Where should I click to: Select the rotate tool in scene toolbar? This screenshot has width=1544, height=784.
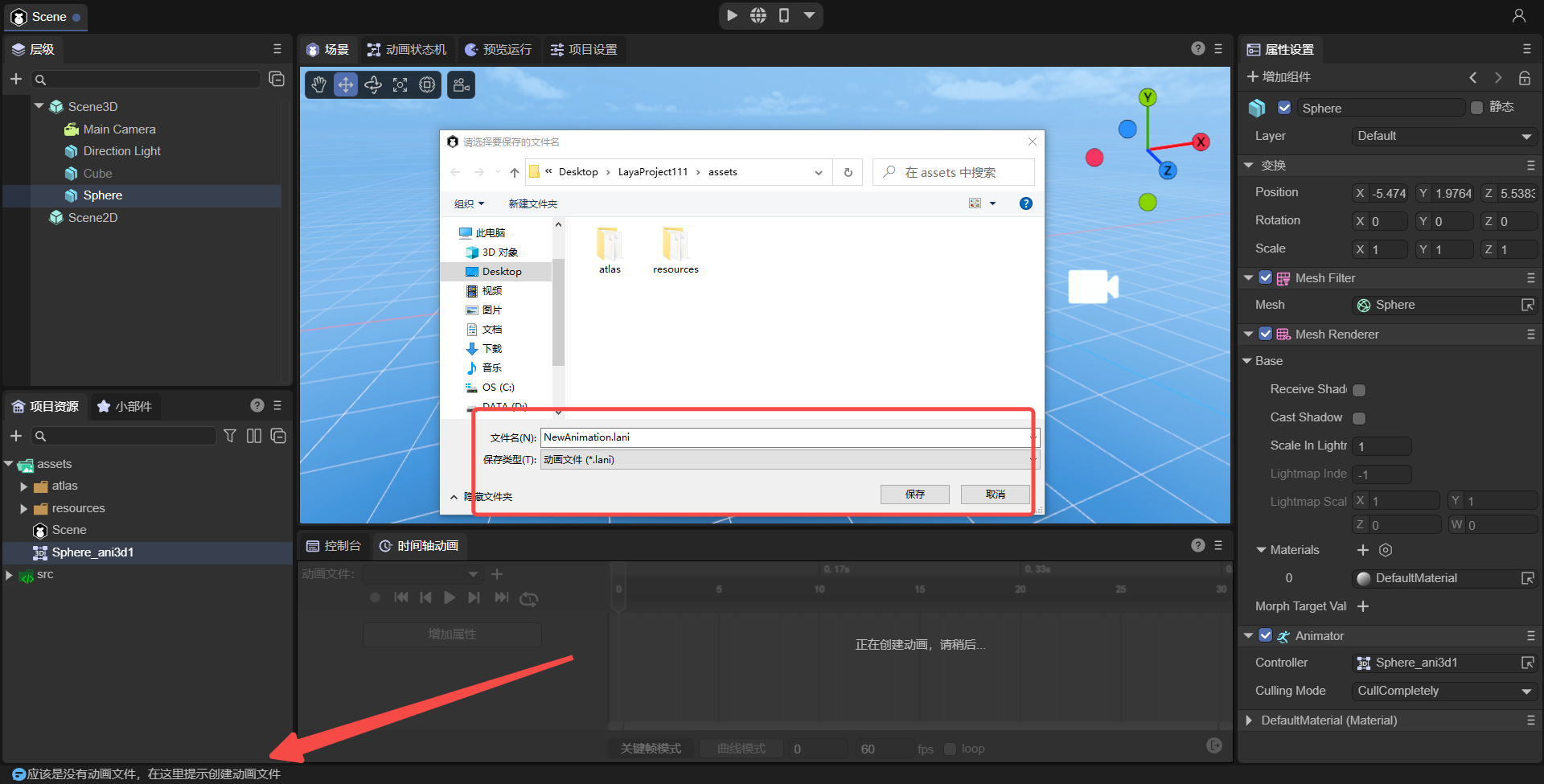pos(373,84)
